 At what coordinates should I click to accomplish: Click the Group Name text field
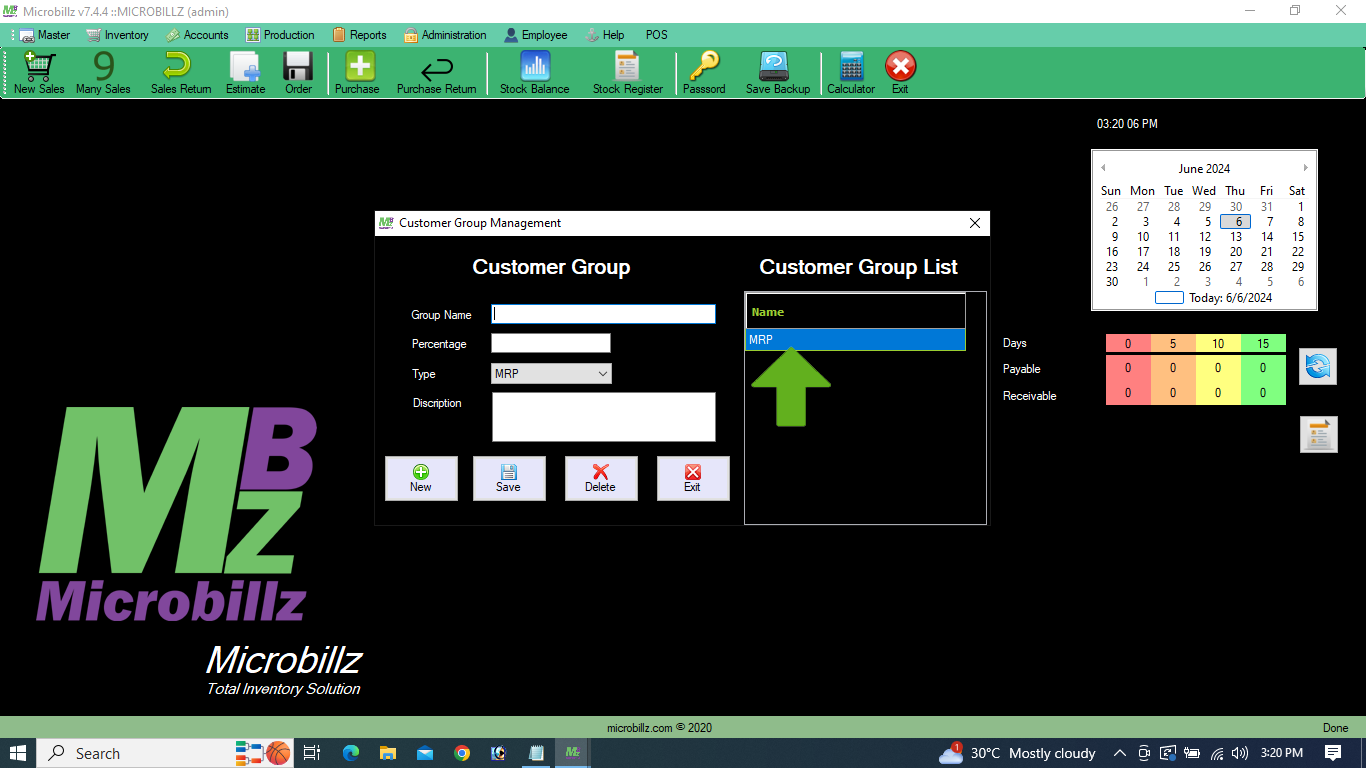(x=603, y=314)
